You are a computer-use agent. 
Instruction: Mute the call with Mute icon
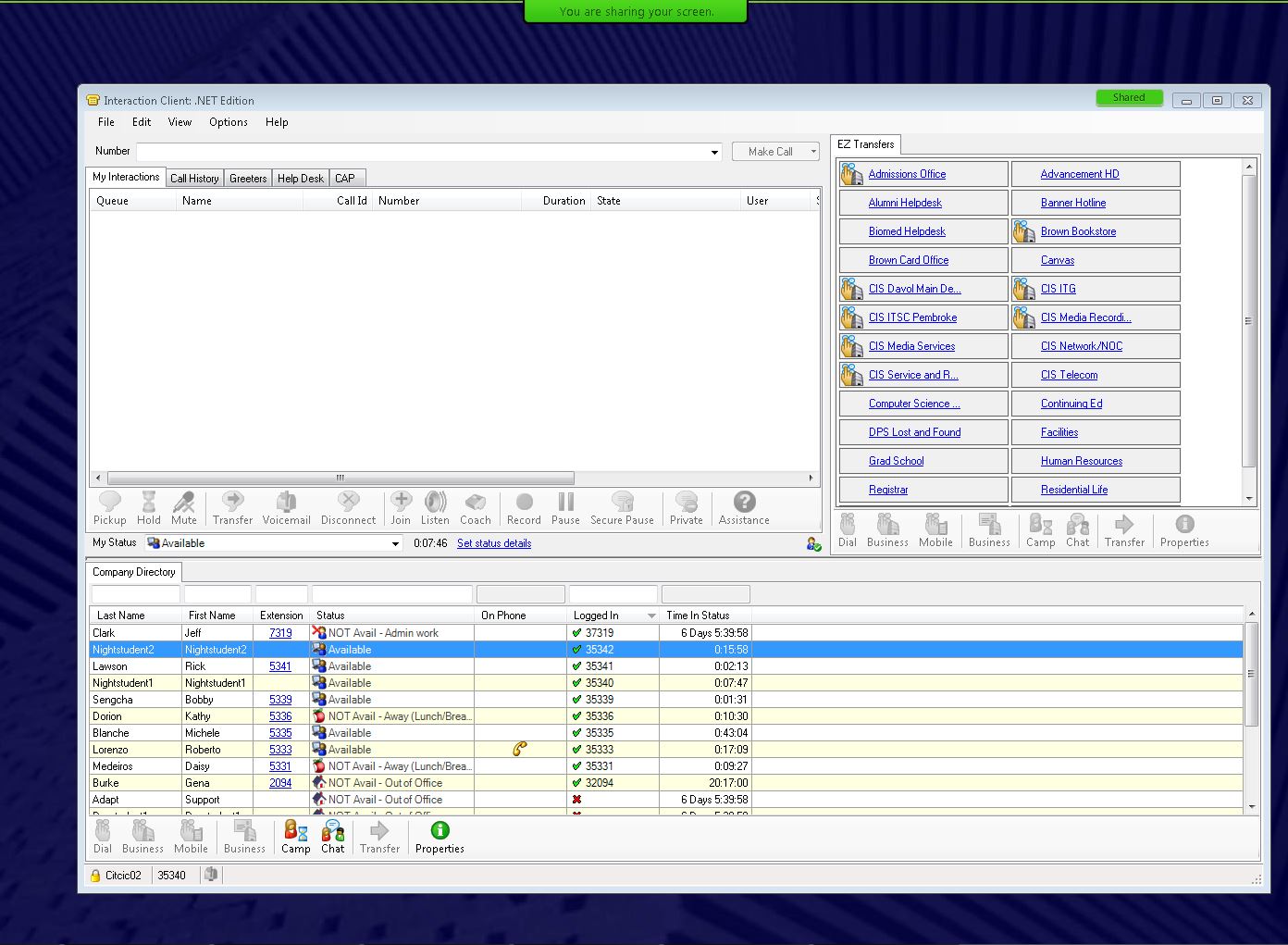(x=184, y=502)
